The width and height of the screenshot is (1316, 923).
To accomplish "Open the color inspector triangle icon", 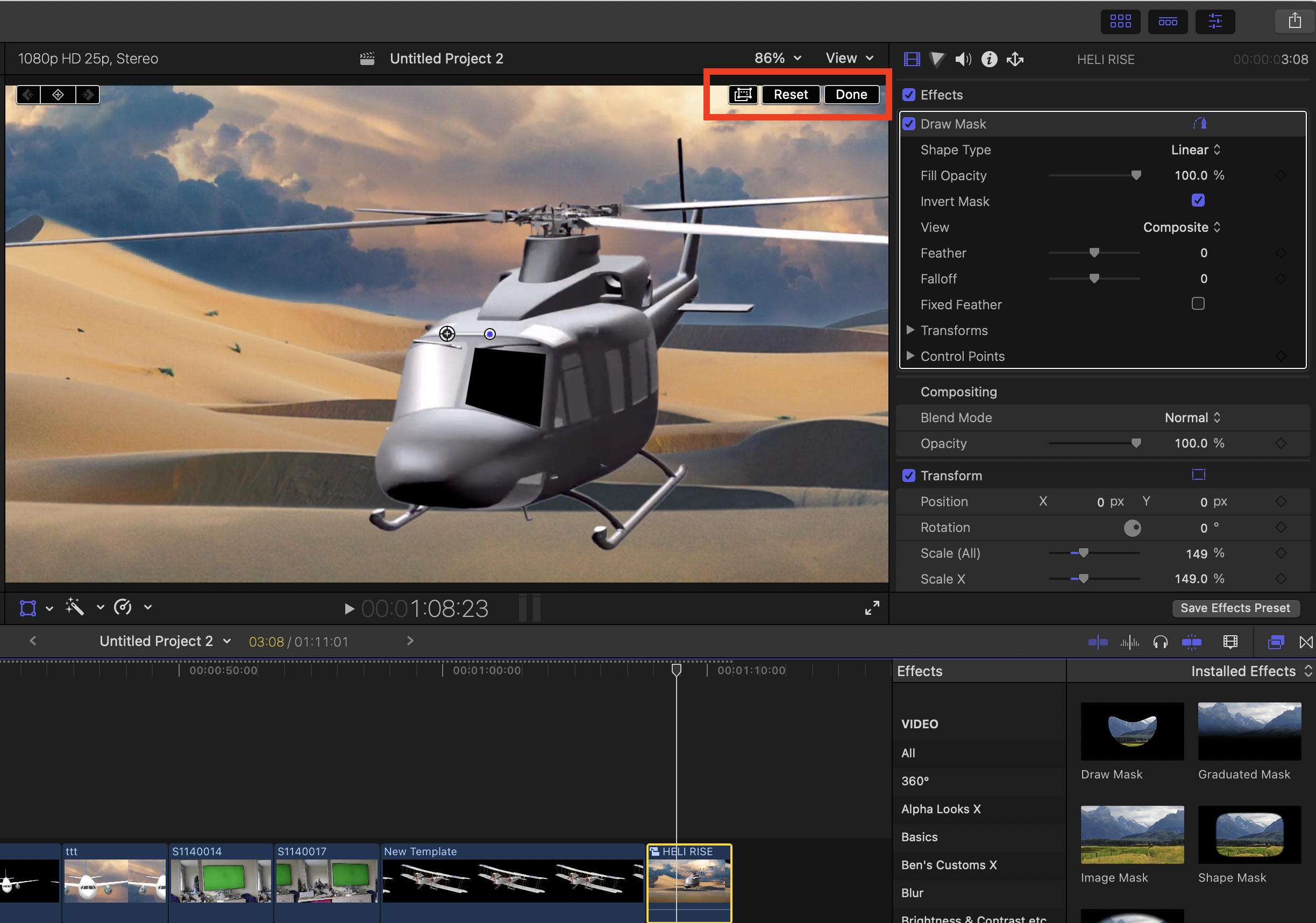I will pos(937,59).
